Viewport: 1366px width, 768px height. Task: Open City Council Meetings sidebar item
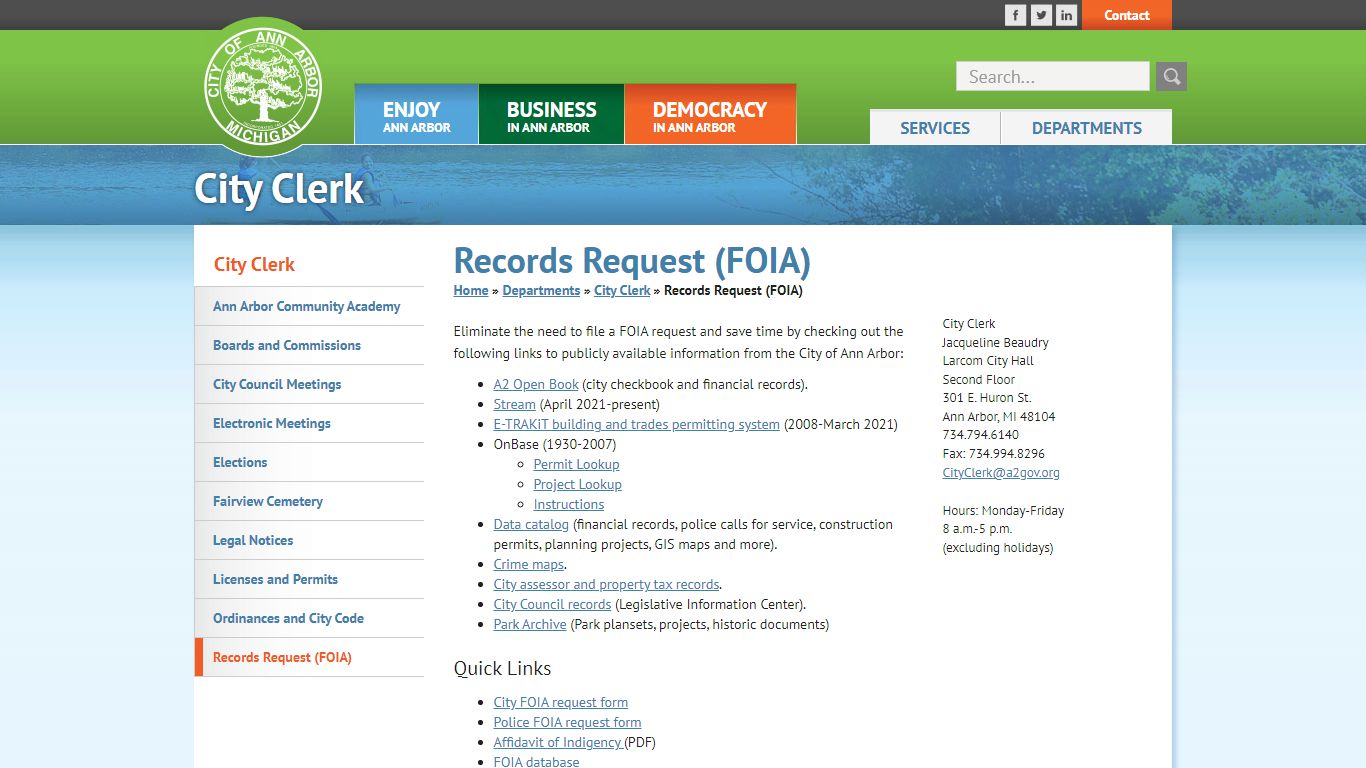point(309,384)
